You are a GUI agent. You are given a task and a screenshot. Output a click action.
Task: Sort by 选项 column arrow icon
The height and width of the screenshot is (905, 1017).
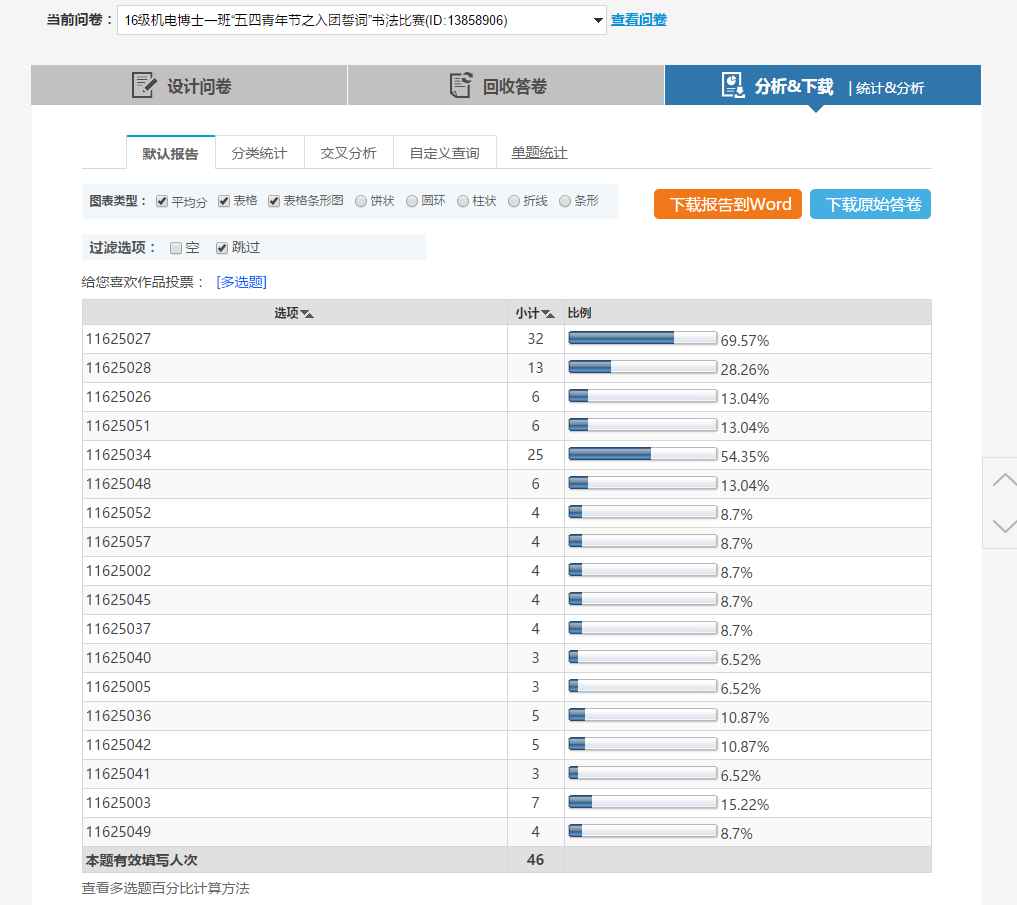click(x=307, y=314)
